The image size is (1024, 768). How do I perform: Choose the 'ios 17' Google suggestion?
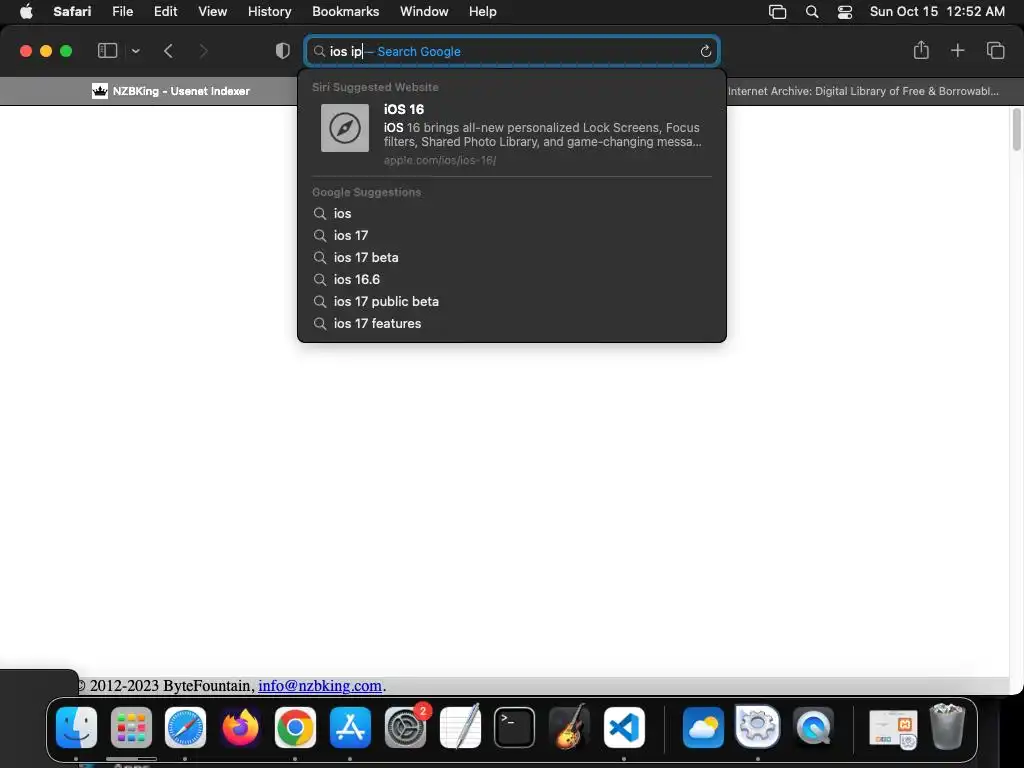pos(511,235)
